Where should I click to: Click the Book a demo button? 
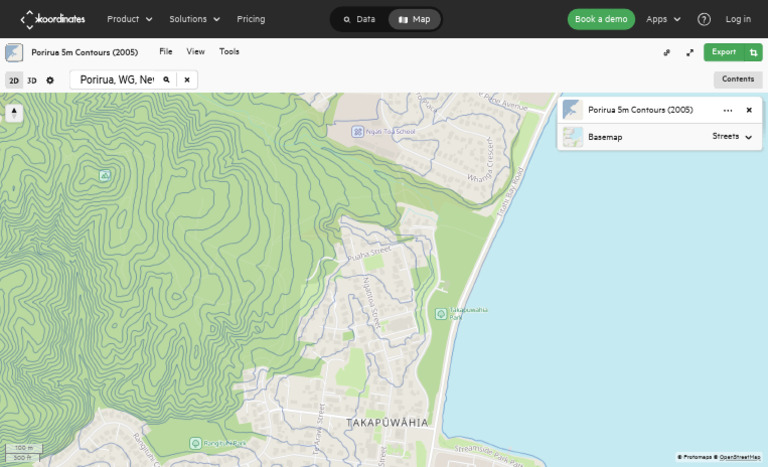click(x=601, y=19)
